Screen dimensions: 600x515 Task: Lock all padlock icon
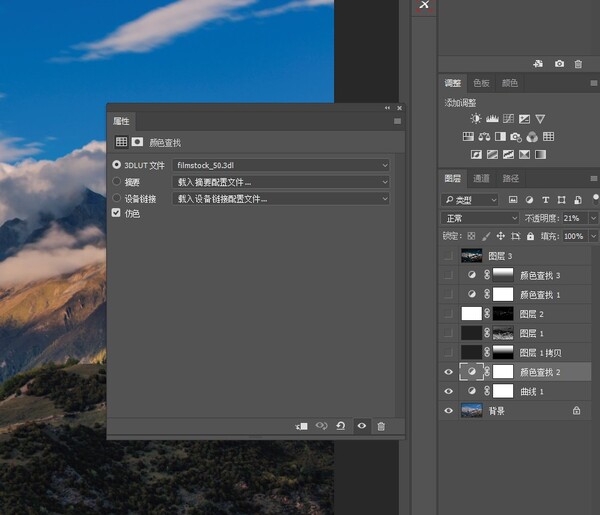click(x=530, y=236)
